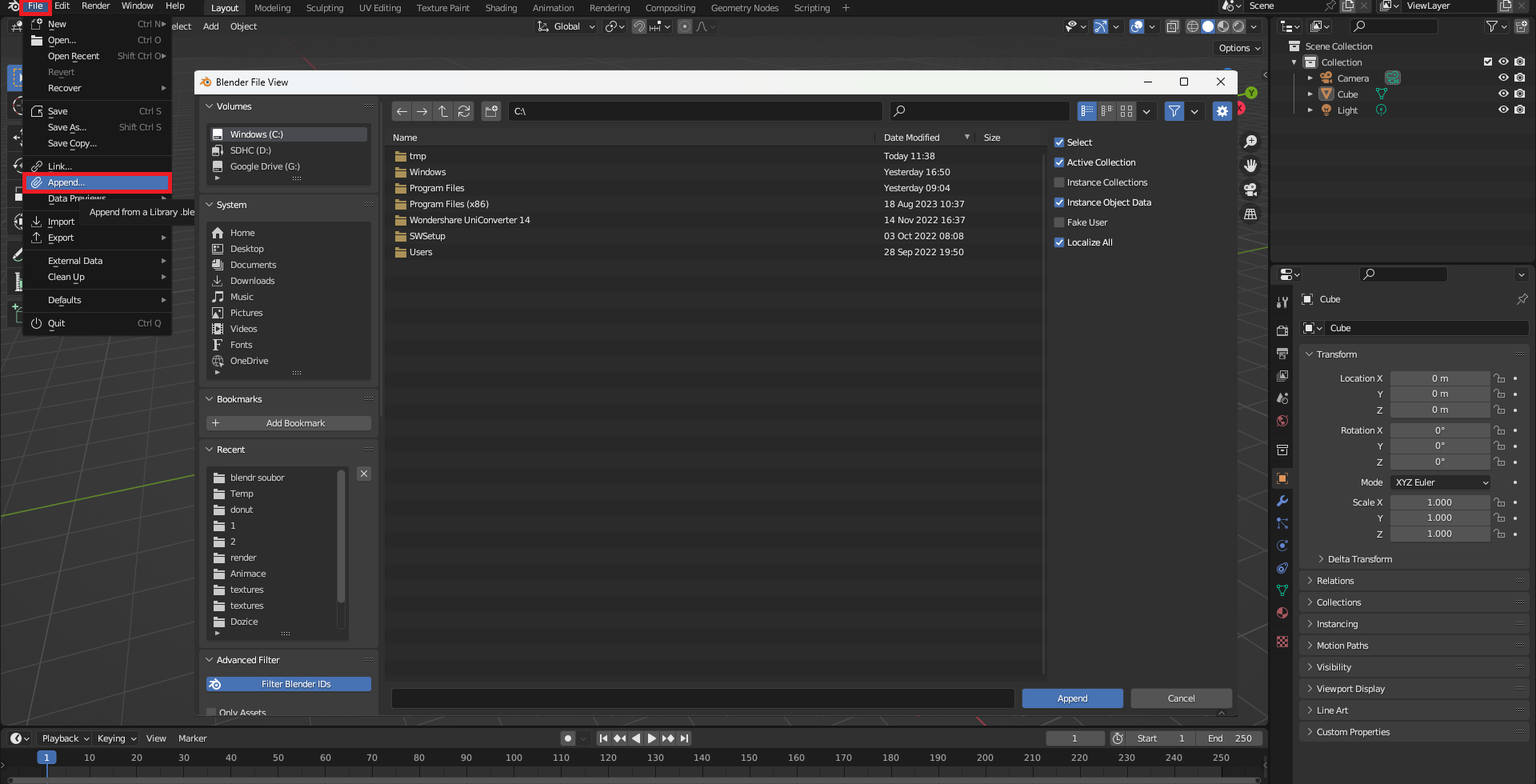1536x784 pixels.
Task: Enable the Instance Collections checkbox
Action: [x=1059, y=182]
